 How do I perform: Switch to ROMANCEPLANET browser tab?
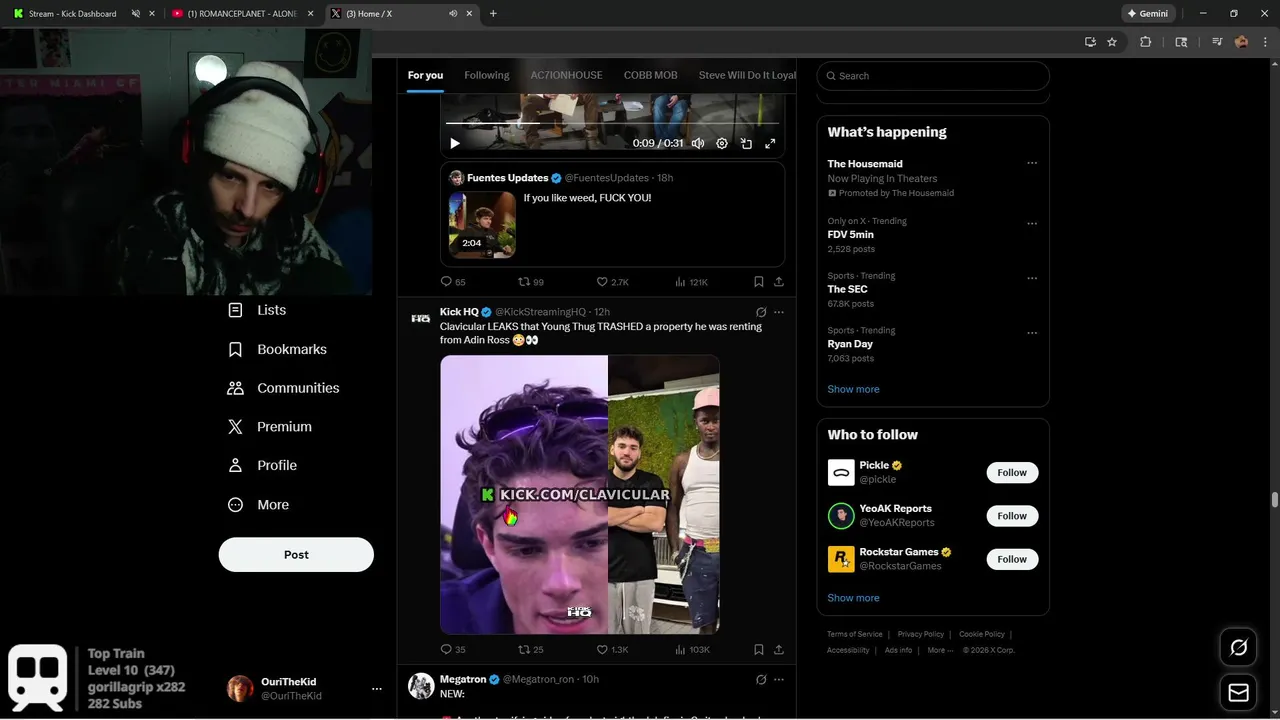(x=242, y=14)
